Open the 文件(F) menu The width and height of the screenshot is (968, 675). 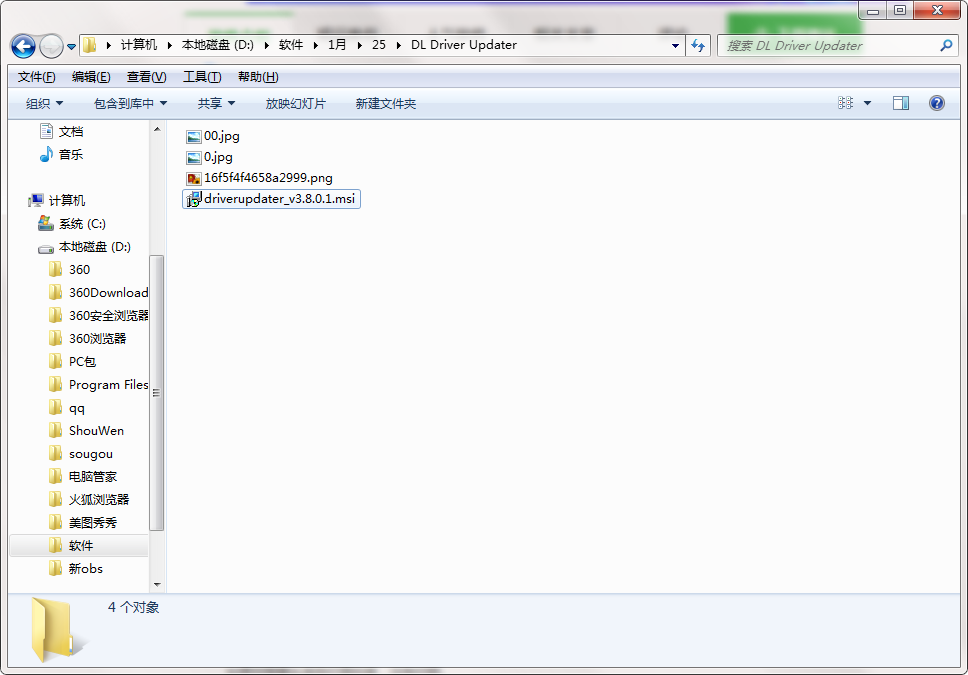click(x=36, y=77)
